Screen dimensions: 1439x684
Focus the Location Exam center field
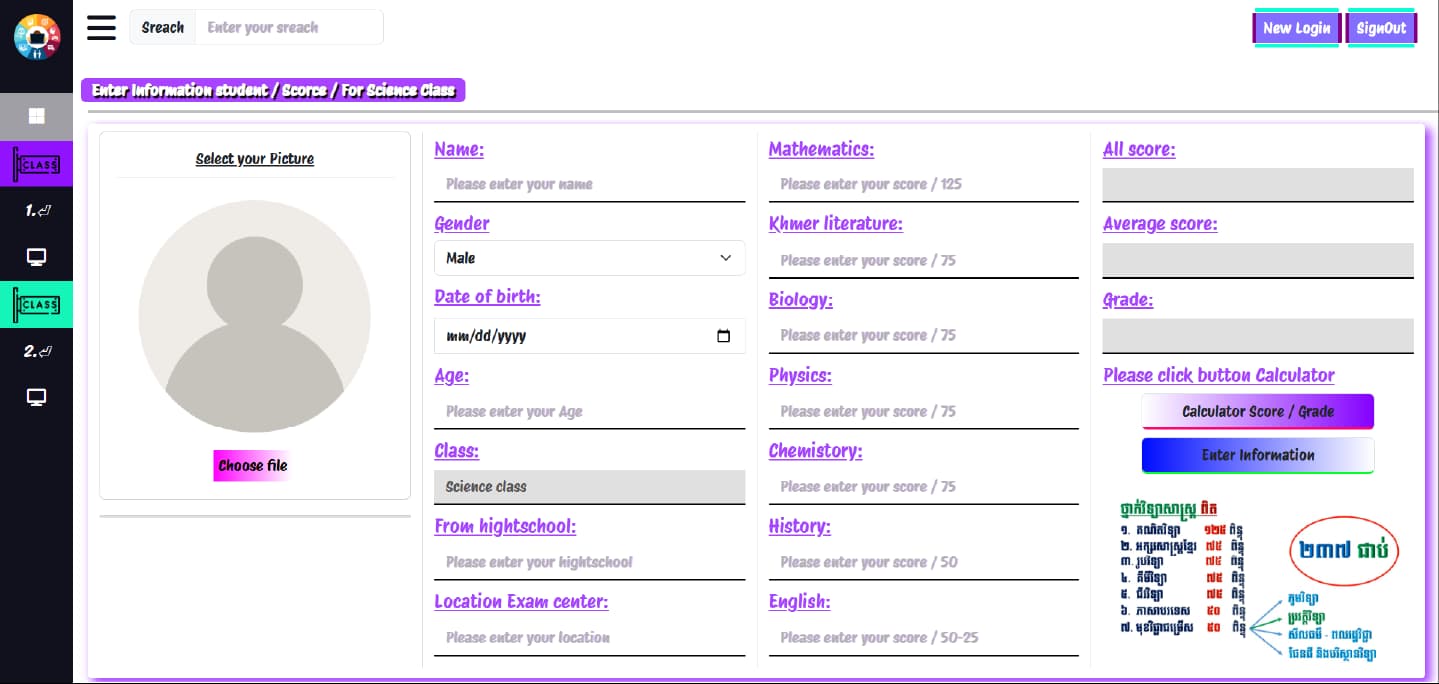click(x=590, y=638)
